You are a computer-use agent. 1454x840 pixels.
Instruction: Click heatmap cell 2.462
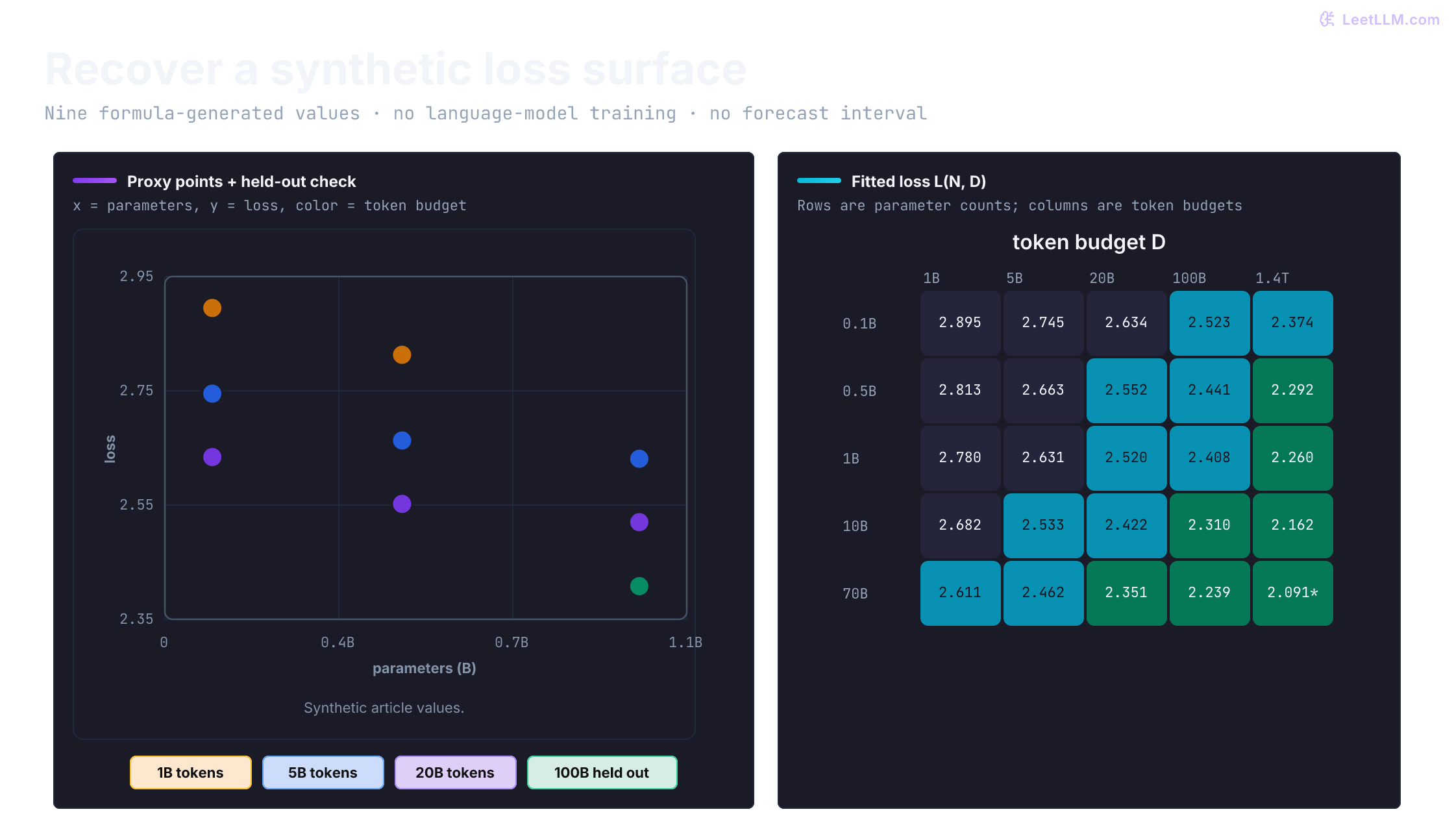pos(1044,593)
